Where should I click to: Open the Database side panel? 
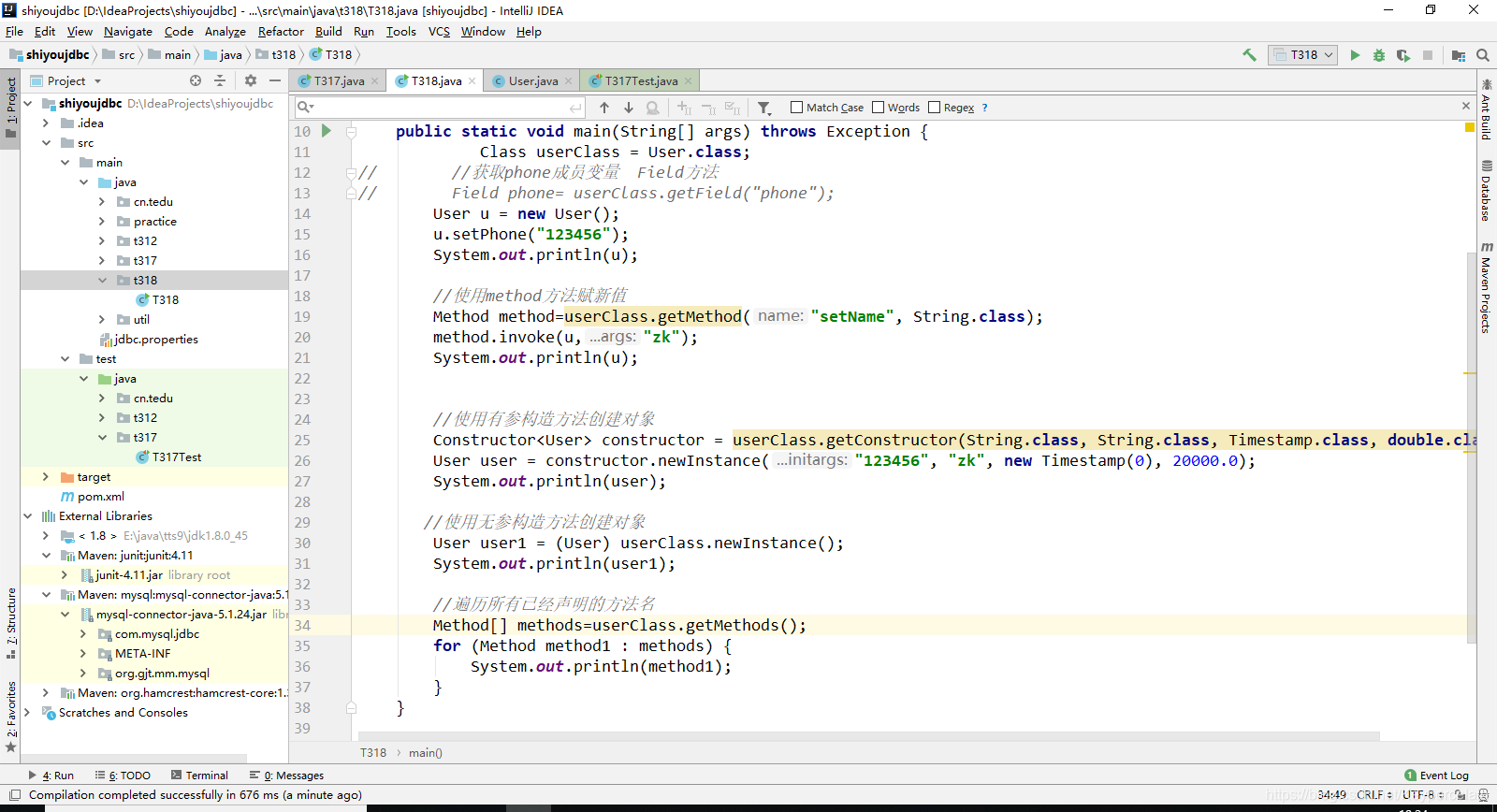point(1487,191)
